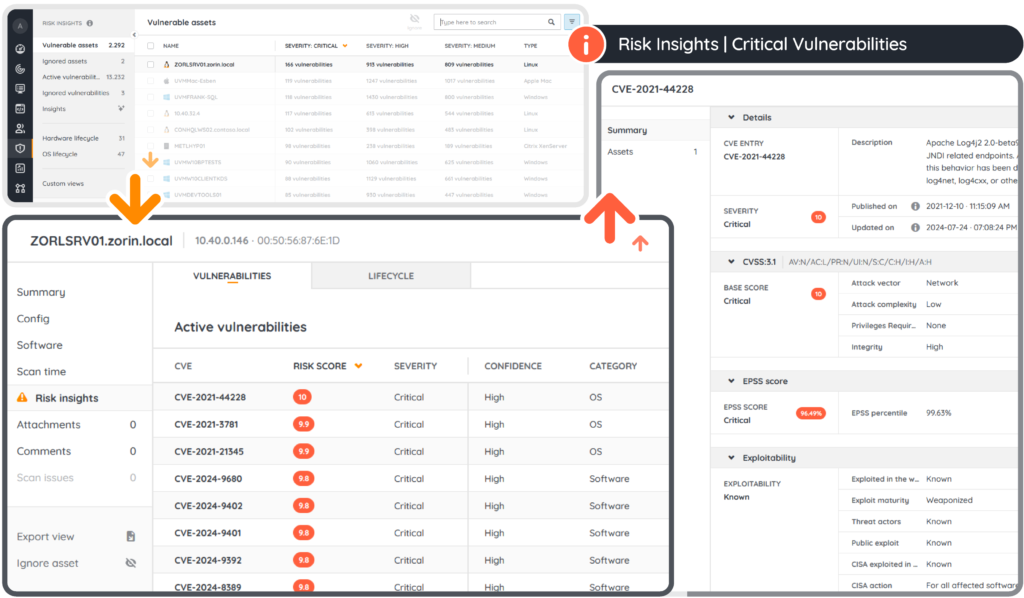
Task: Click Export view in the asset sidebar
Action: tap(46, 536)
